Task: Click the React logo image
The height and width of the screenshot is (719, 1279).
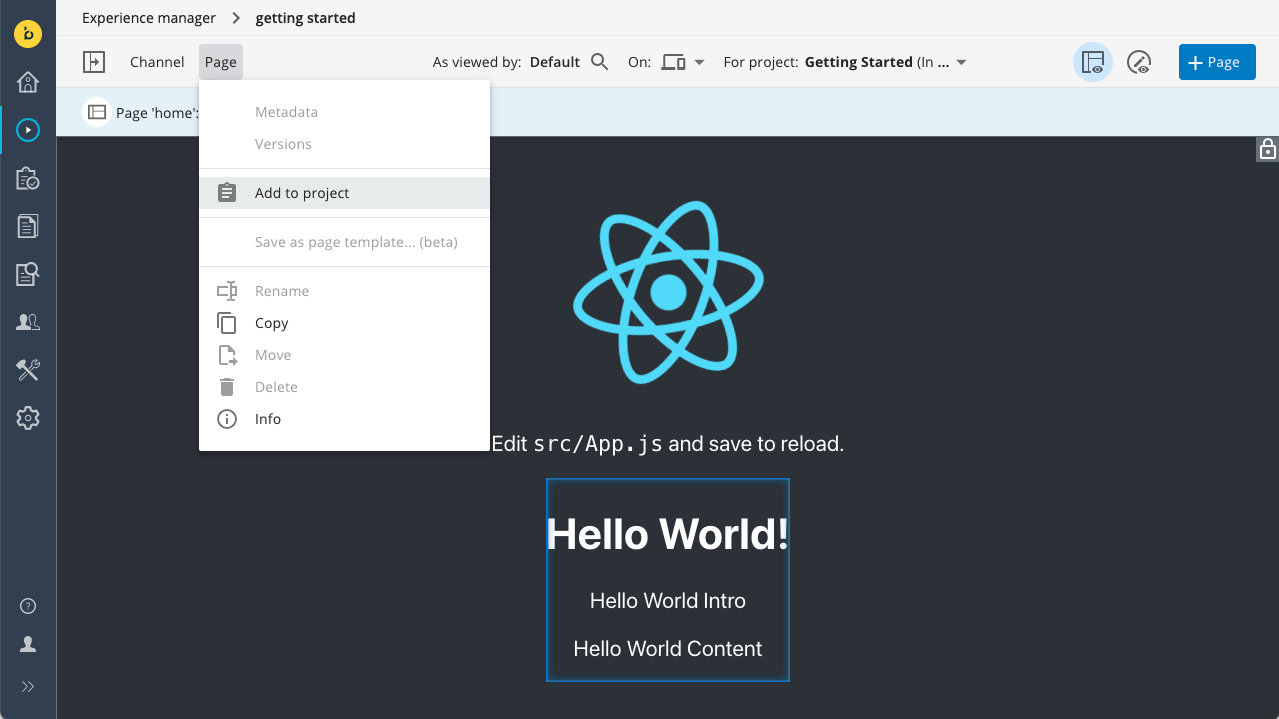Action: pyautogui.click(x=668, y=292)
